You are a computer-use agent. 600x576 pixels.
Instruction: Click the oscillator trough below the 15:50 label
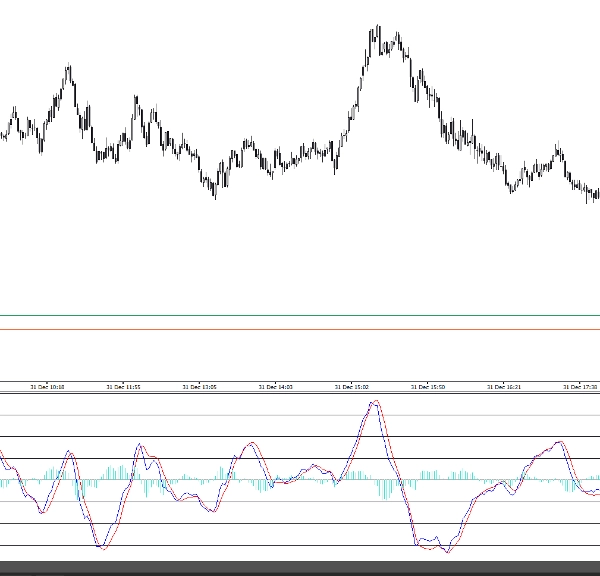point(447,550)
